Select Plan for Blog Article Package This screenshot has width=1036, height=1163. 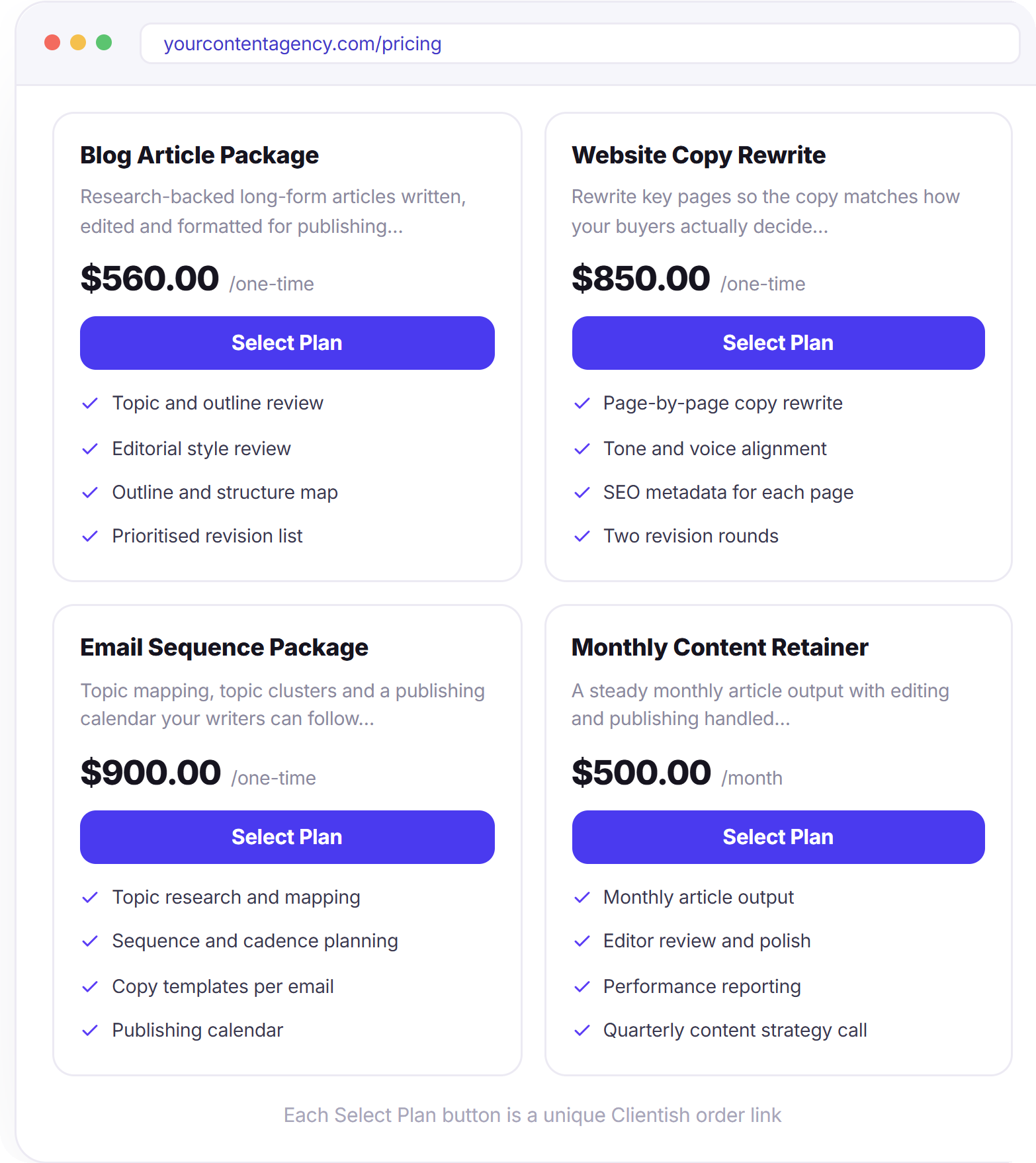pyautogui.click(x=287, y=343)
